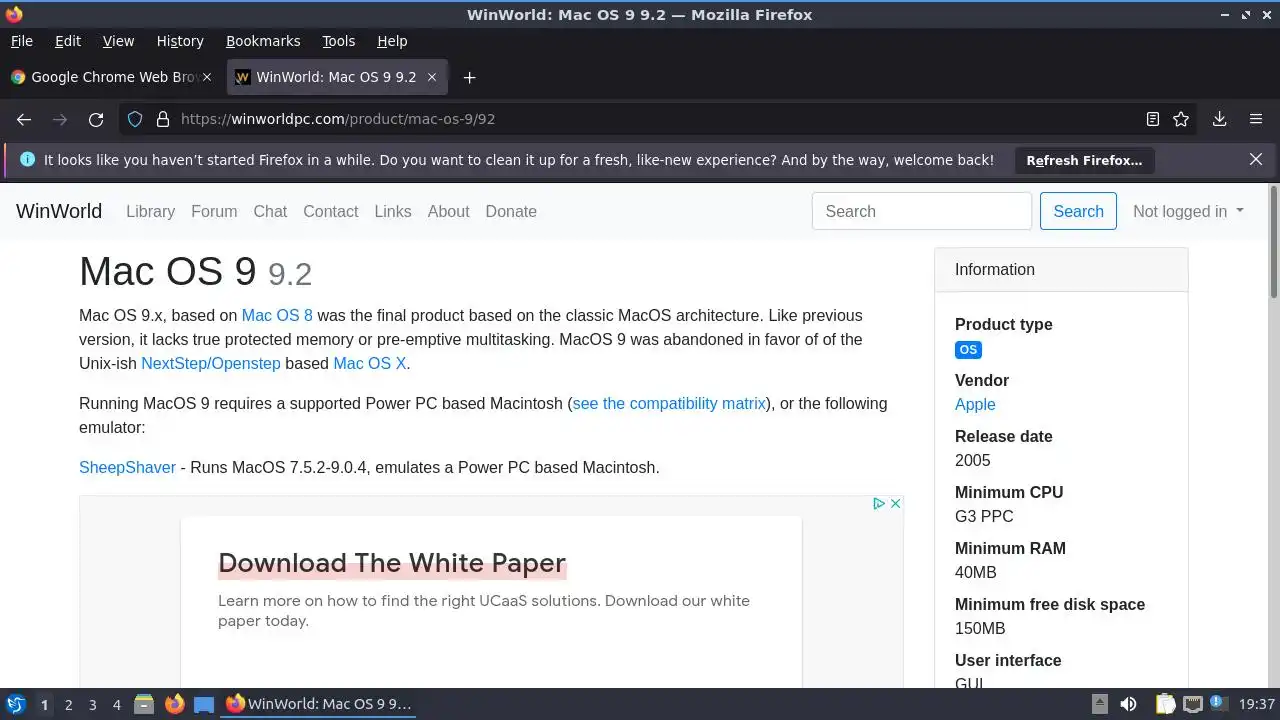Click the Refresh Firefox button

1084,160
